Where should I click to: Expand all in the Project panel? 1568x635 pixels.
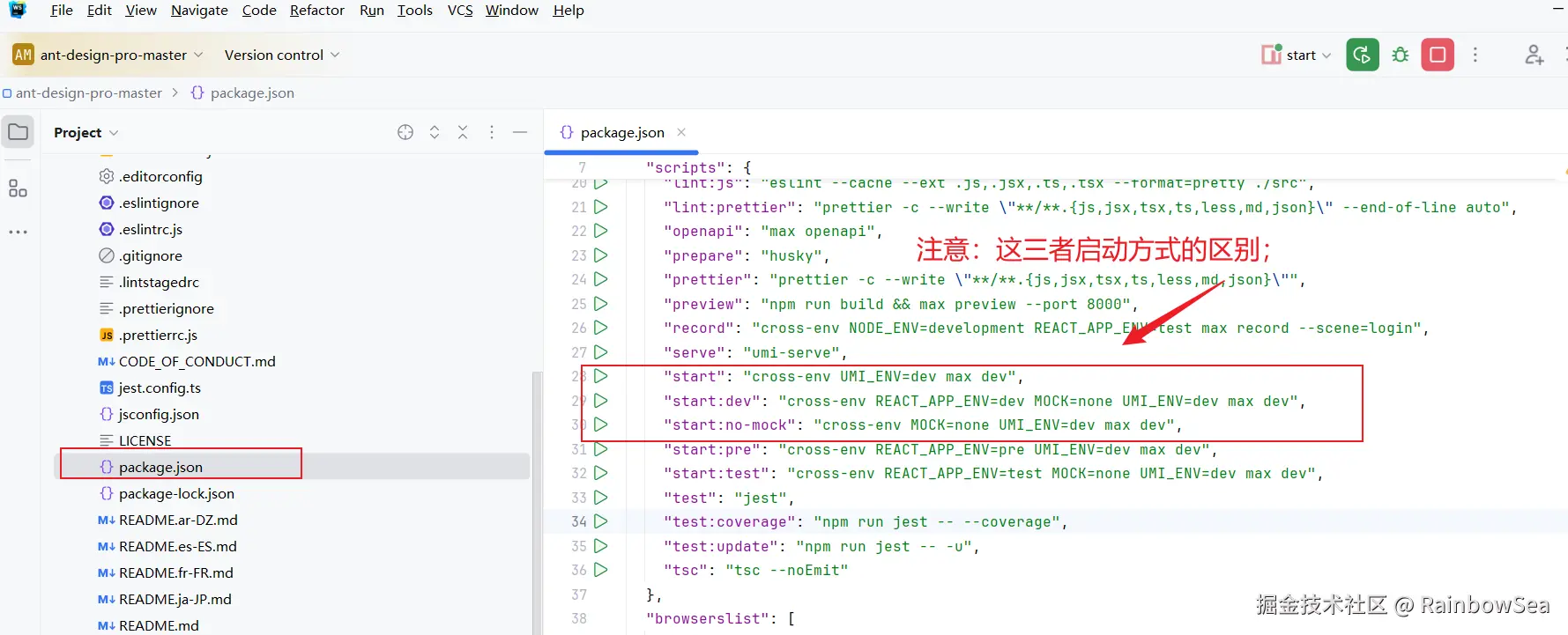[435, 132]
